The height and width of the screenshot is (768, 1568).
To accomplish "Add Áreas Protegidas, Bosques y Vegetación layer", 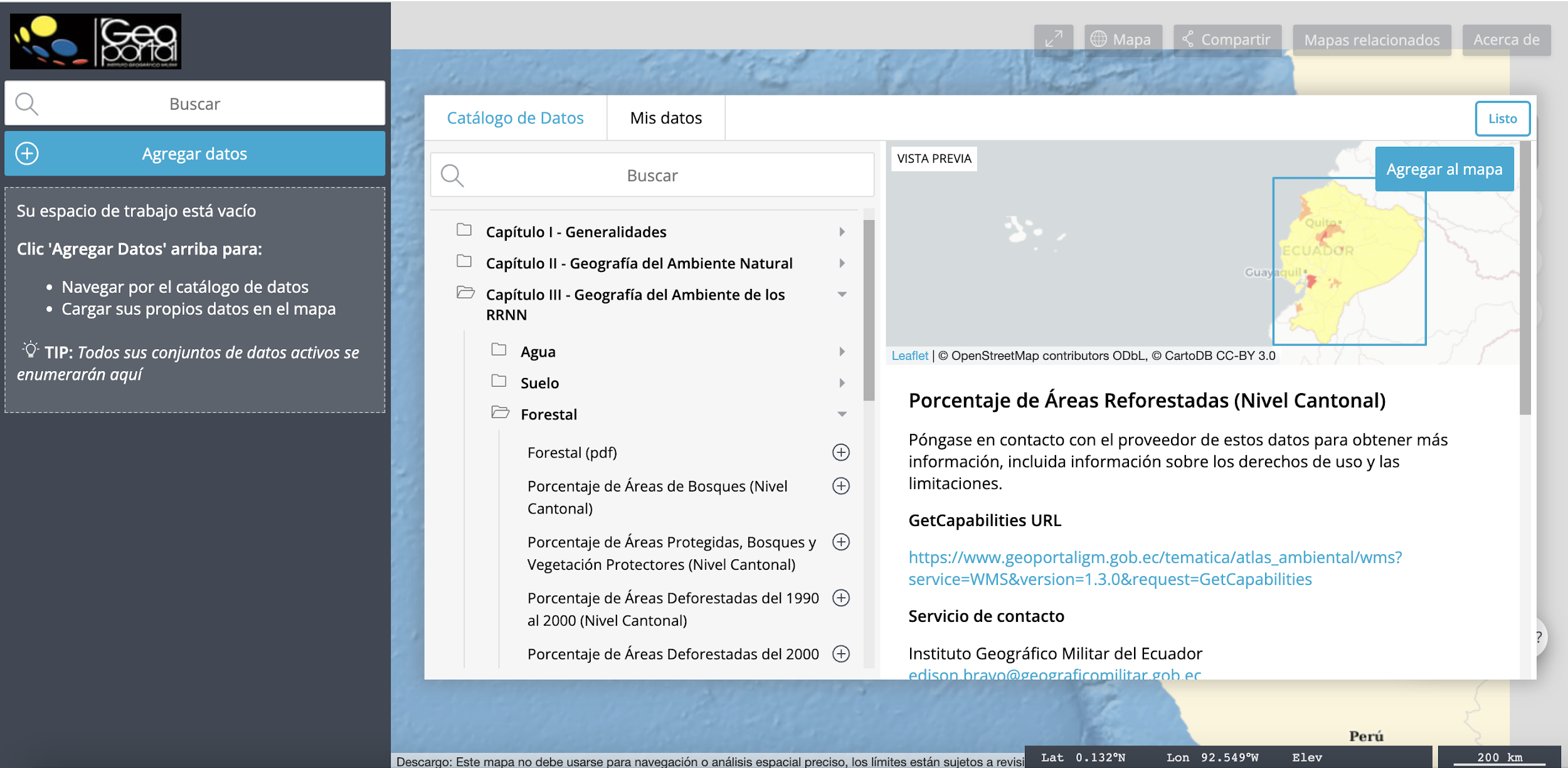I will [x=840, y=542].
